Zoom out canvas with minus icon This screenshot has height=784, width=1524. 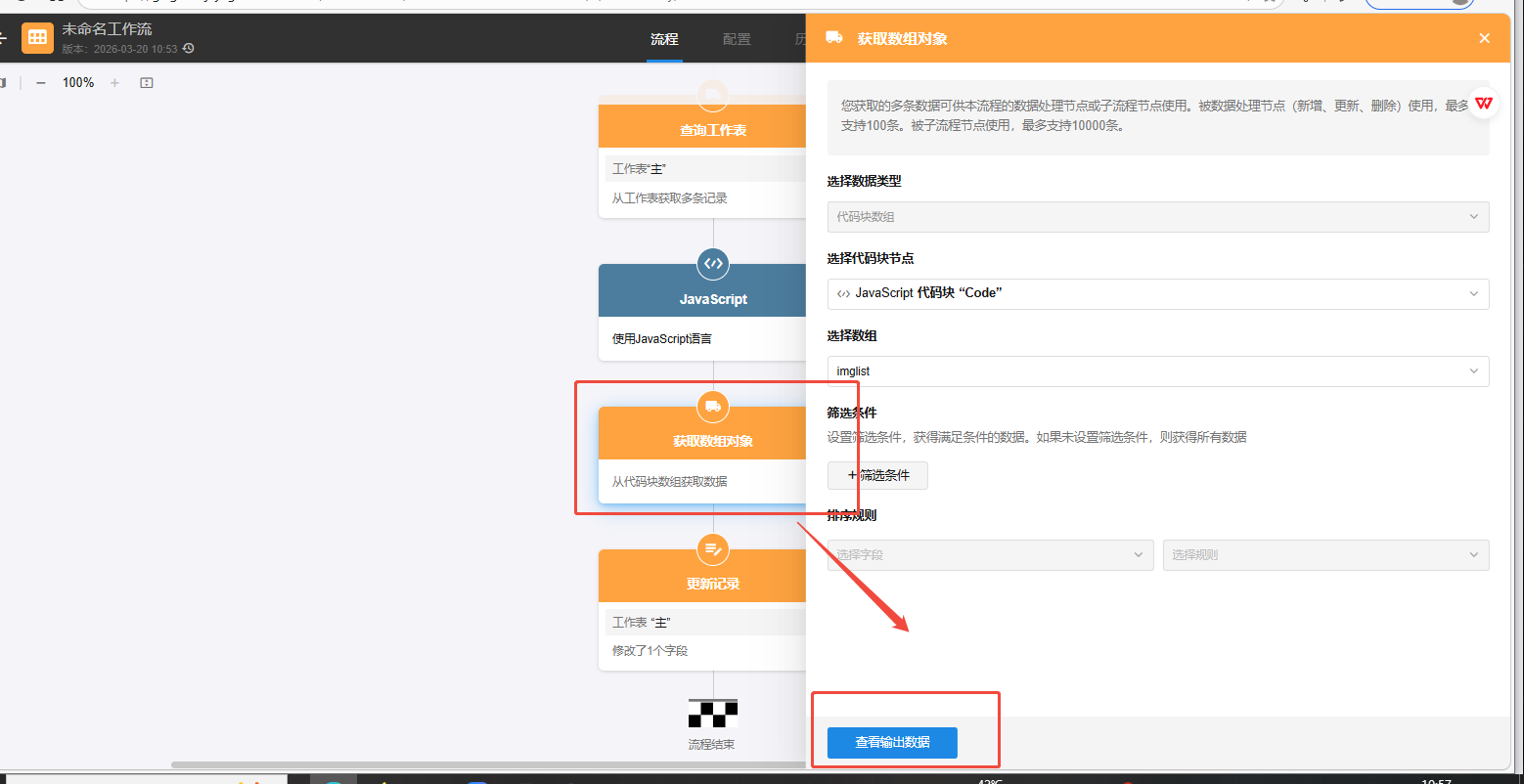(x=41, y=83)
